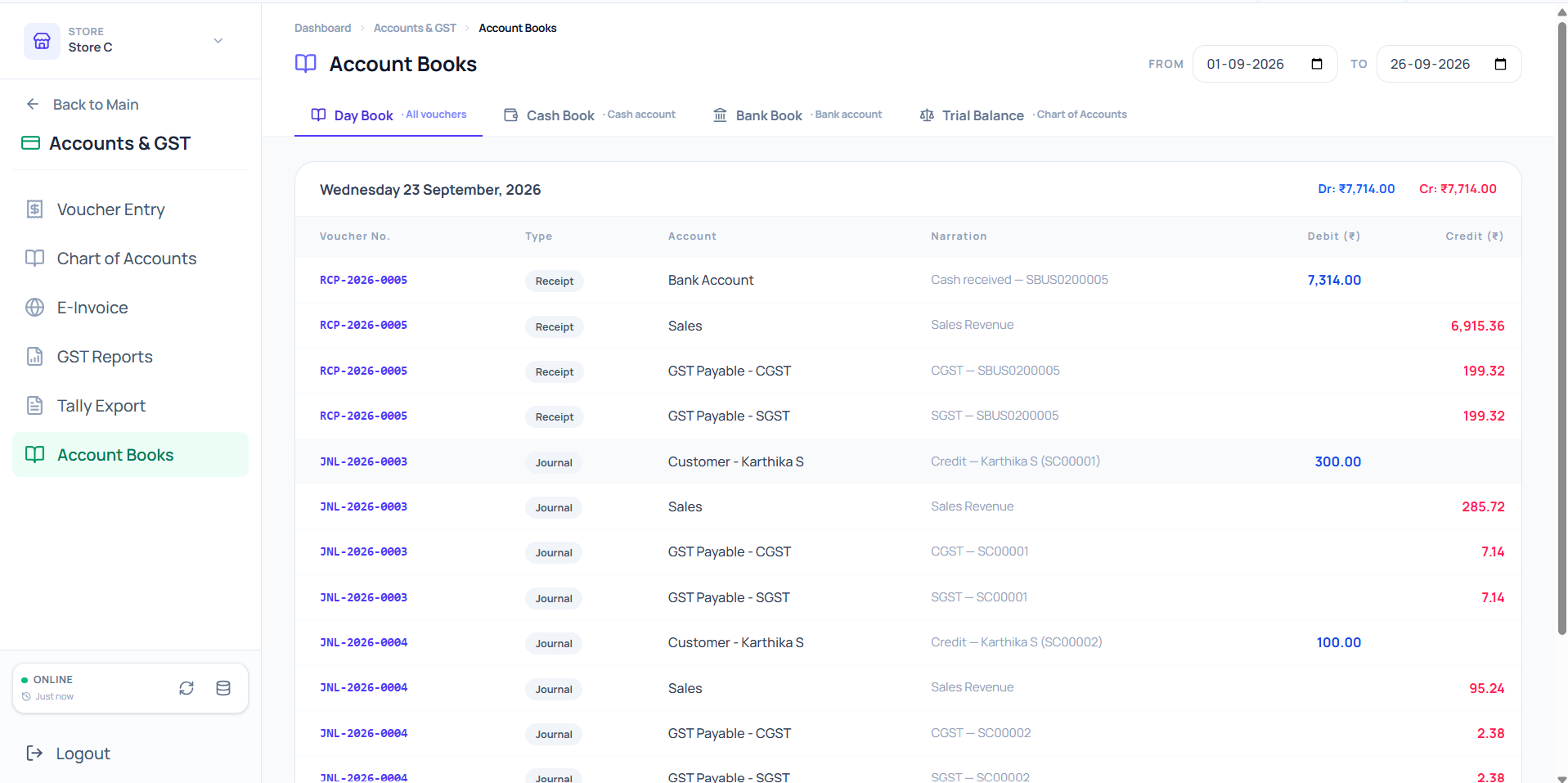Click the database icon in status card
The height and width of the screenshot is (783, 1568).
tap(222, 688)
